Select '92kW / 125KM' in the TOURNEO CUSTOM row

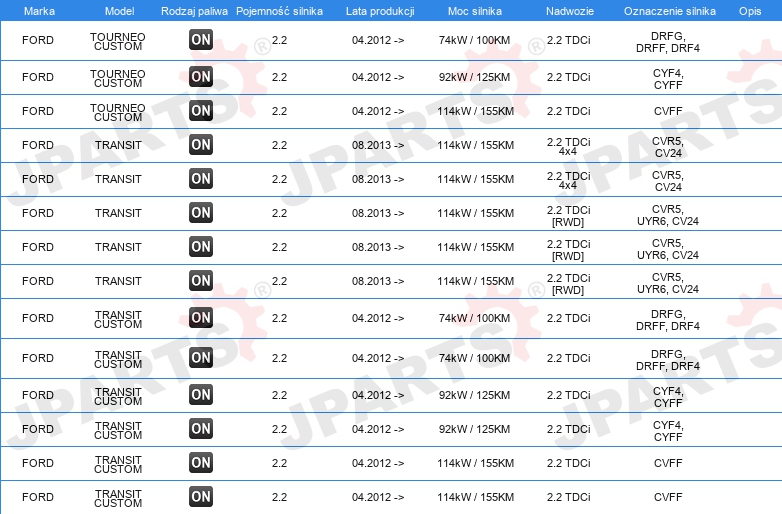pos(474,77)
